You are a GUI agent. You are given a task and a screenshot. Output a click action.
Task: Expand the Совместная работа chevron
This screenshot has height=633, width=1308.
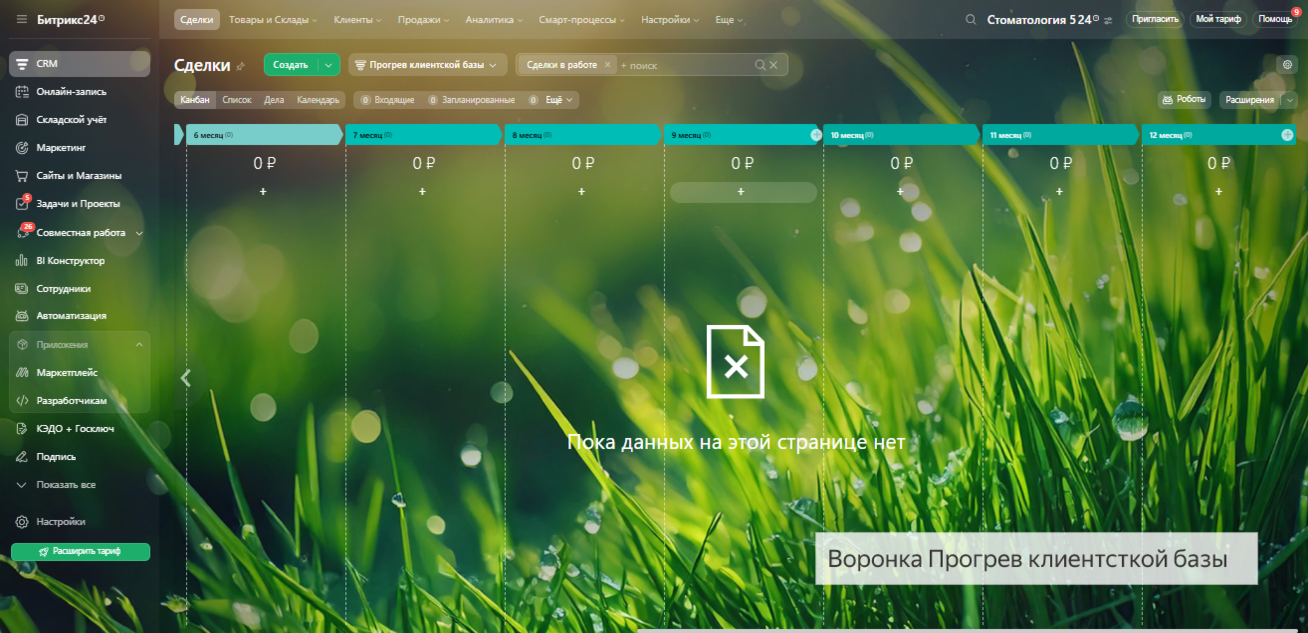(x=139, y=233)
